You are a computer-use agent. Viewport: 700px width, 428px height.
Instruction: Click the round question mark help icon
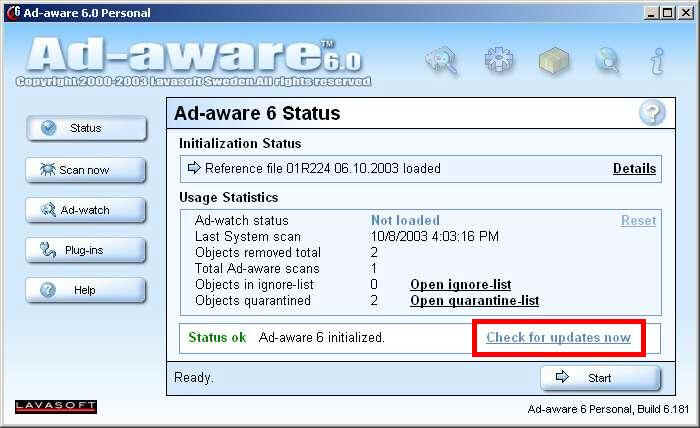point(652,113)
